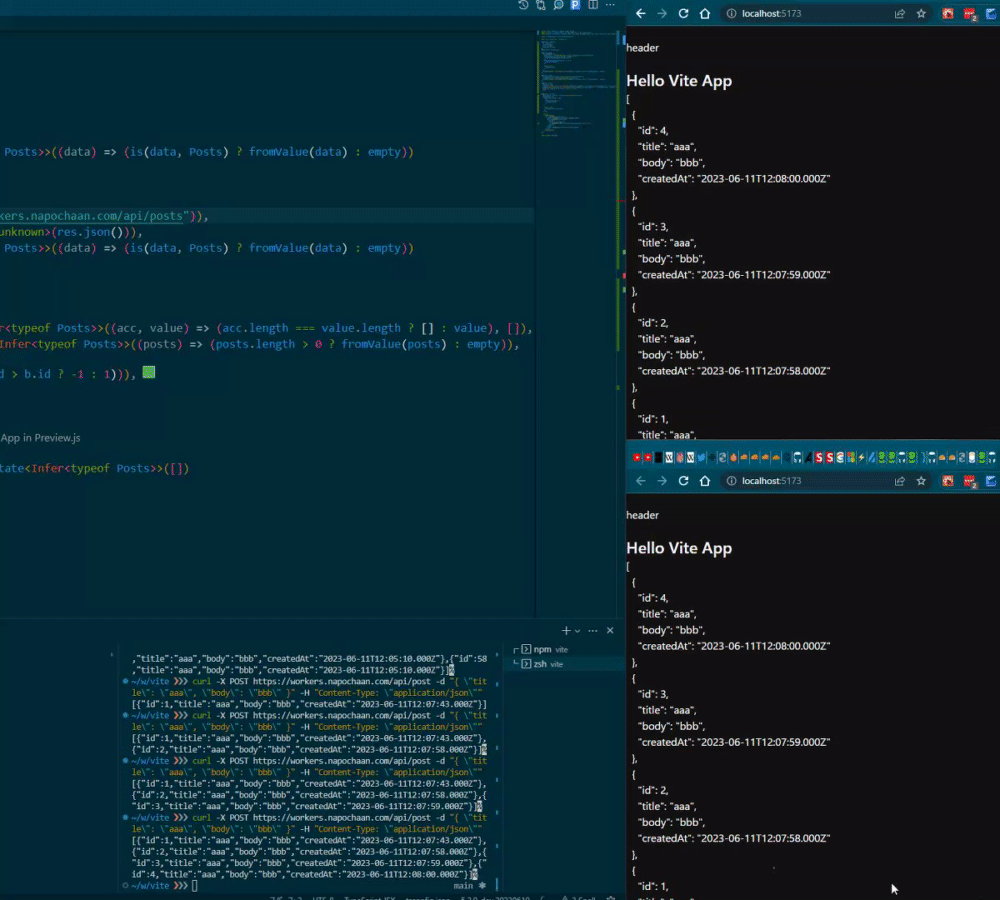Go forward in the upper browser window
The width and height of the screenshot is (1000, 900).
[662, 13]
